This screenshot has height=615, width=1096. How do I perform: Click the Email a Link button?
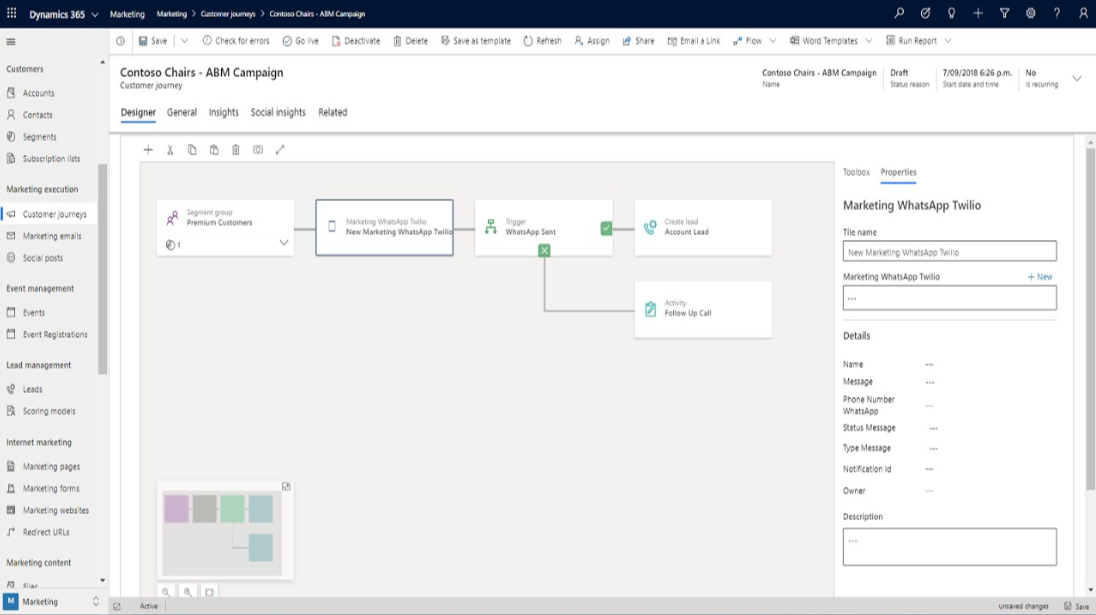[x=694, y=41]
